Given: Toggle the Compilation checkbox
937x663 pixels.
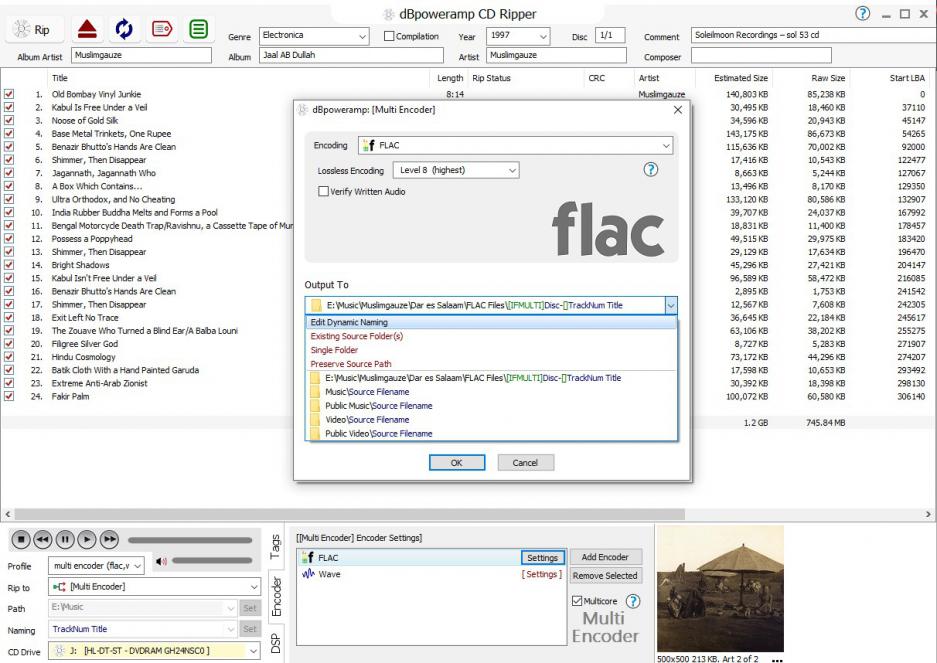Looking at the screenshot, I should click(x=389, y=37).
